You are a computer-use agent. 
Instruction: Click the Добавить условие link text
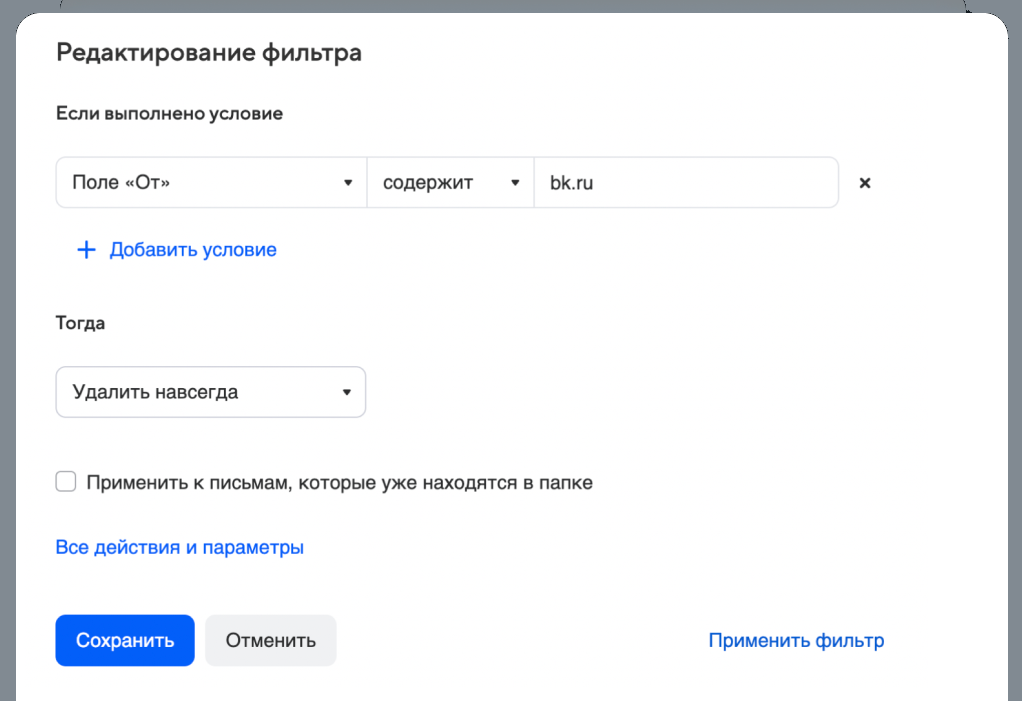coord(193,250)
